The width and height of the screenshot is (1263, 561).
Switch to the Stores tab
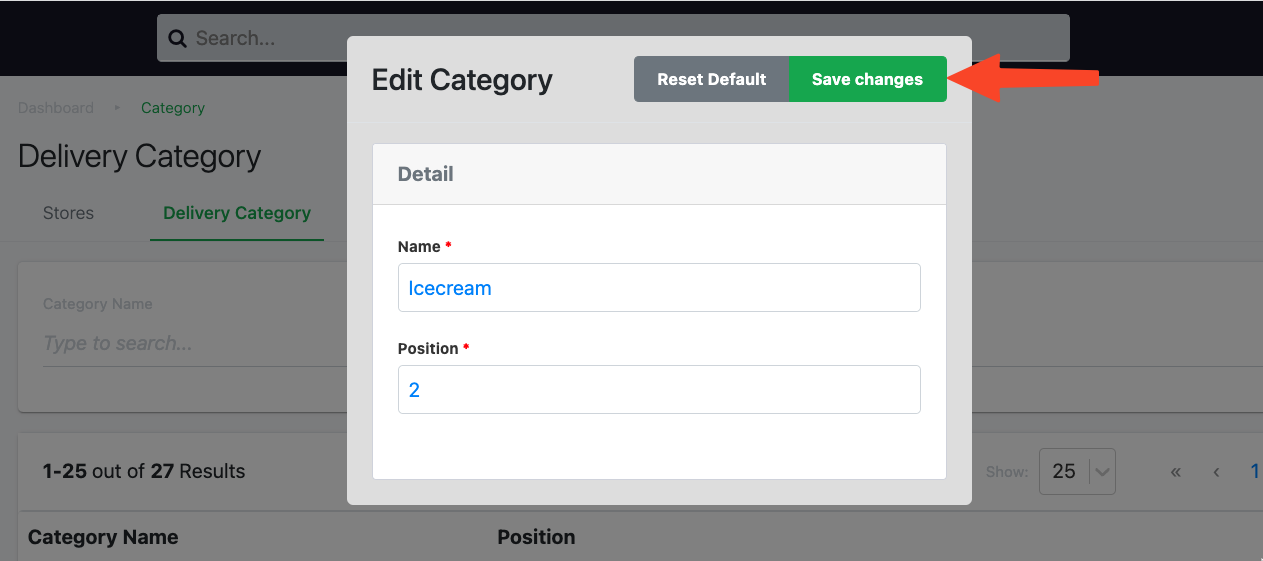pyautogui.click(x=68, y=213)
